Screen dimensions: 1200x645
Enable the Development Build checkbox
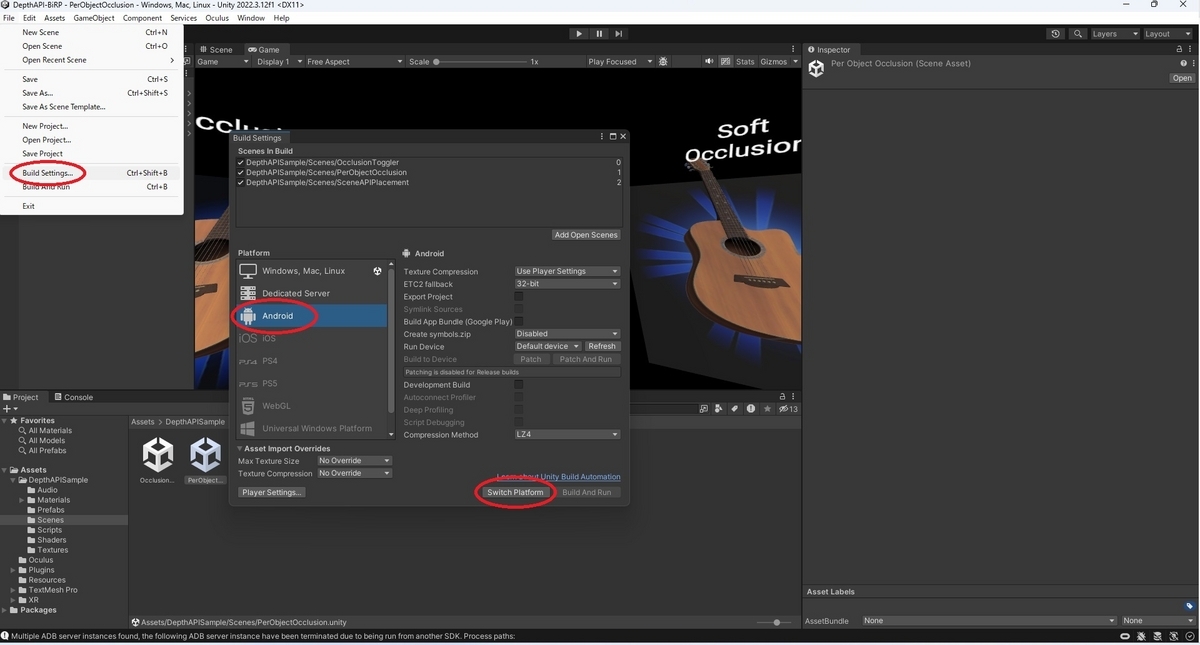tap(518, 384)
